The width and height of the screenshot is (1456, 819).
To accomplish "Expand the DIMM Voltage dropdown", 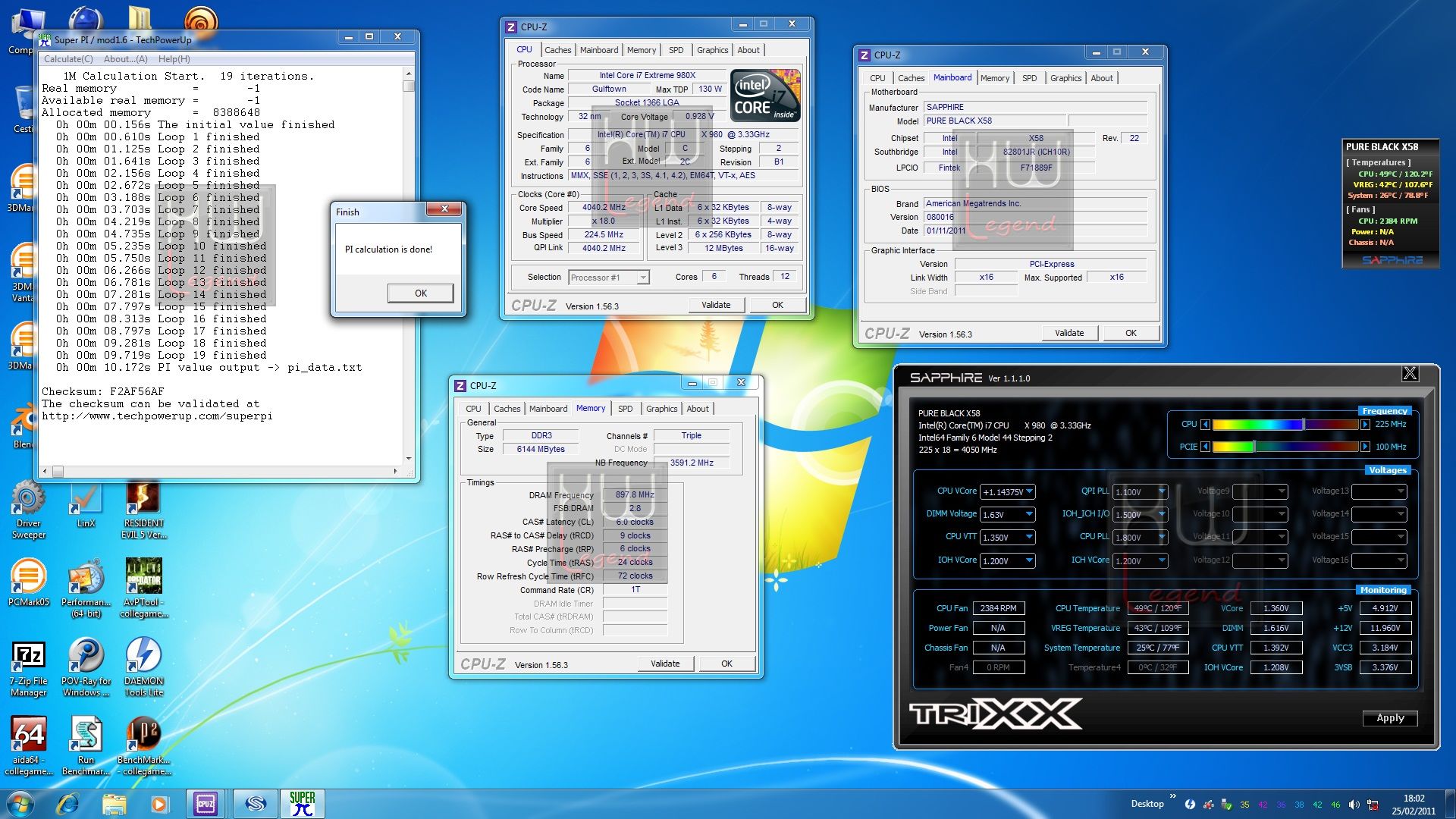I will tap(1029, 514).
